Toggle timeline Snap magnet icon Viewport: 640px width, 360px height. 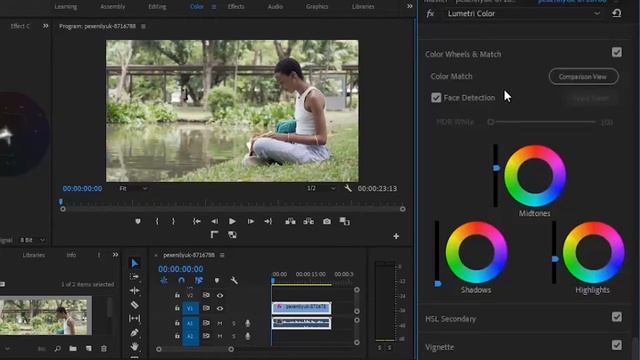point(181,280)
